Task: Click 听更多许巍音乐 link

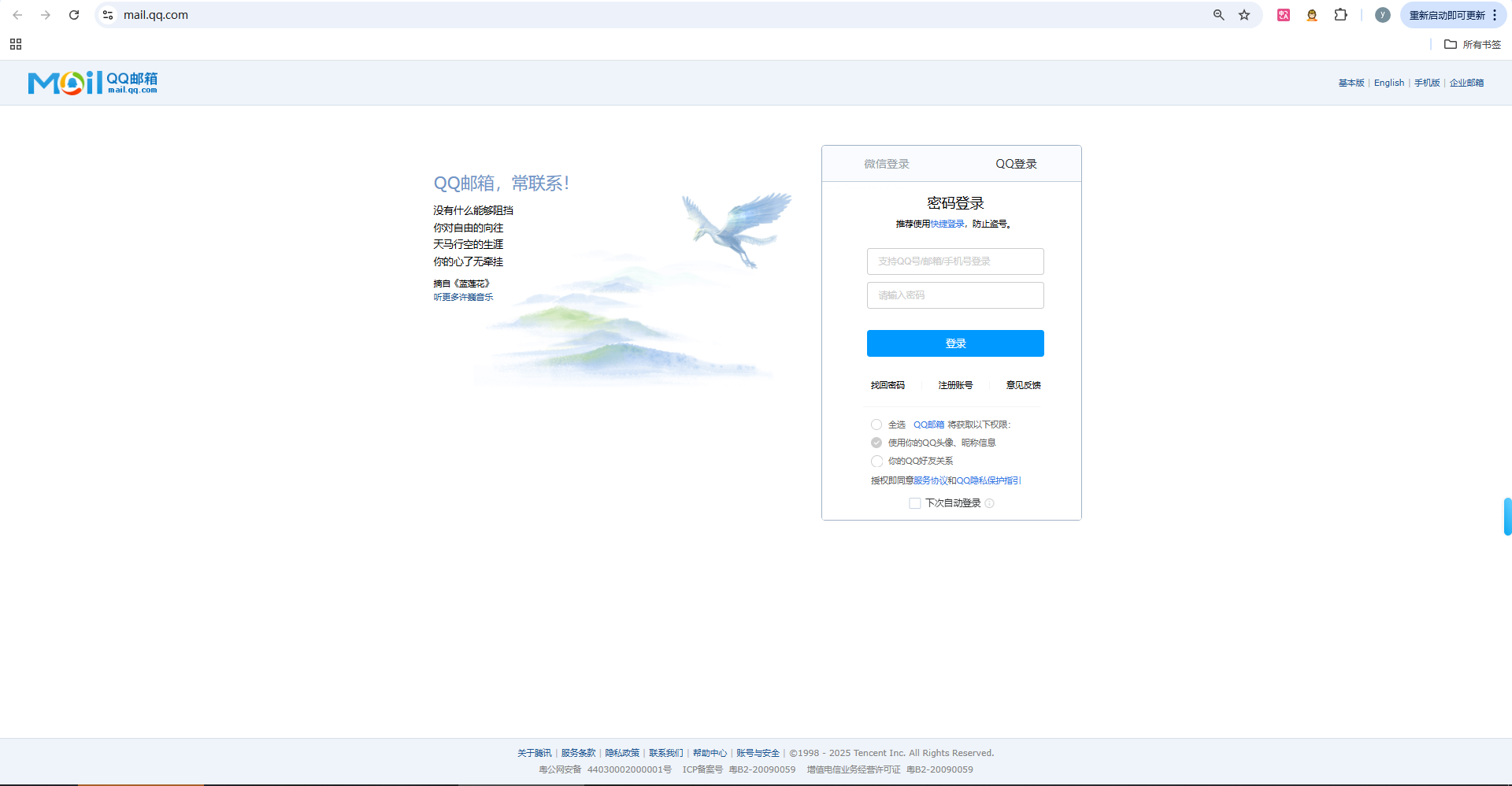Action: [x=463, y=297]
